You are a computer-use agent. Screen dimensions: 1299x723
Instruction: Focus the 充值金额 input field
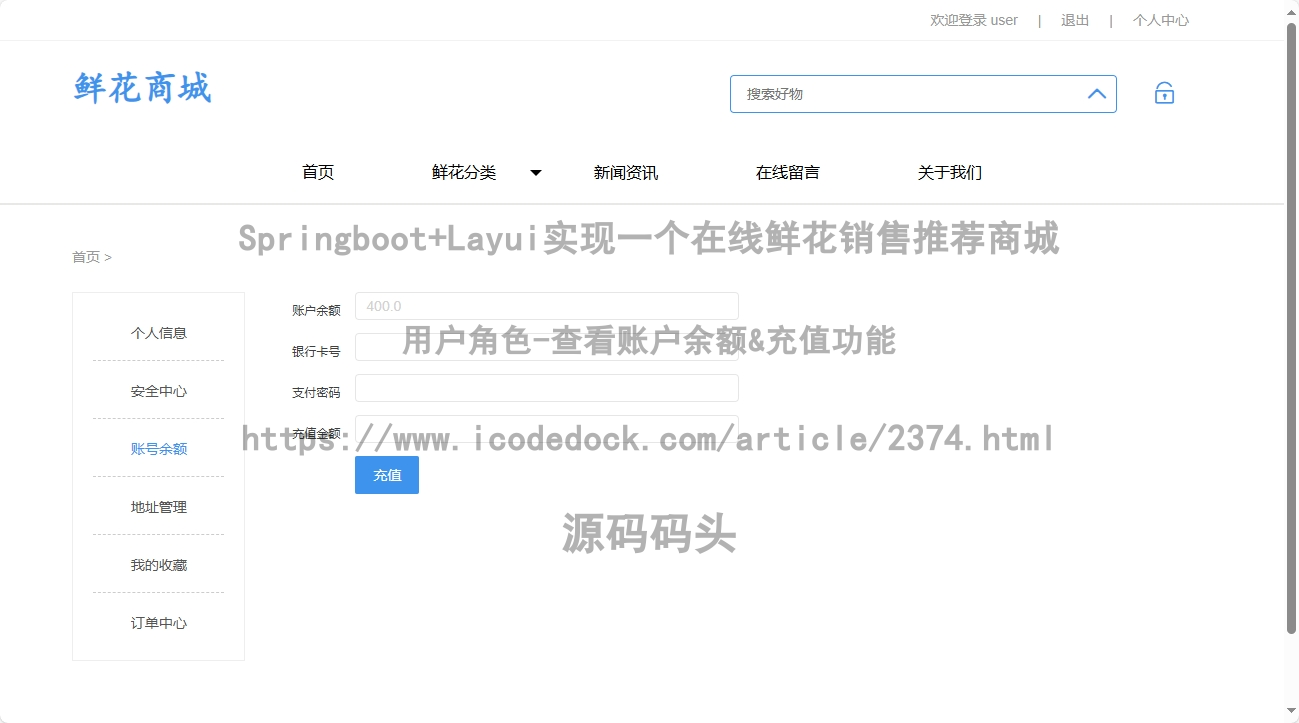547,429
